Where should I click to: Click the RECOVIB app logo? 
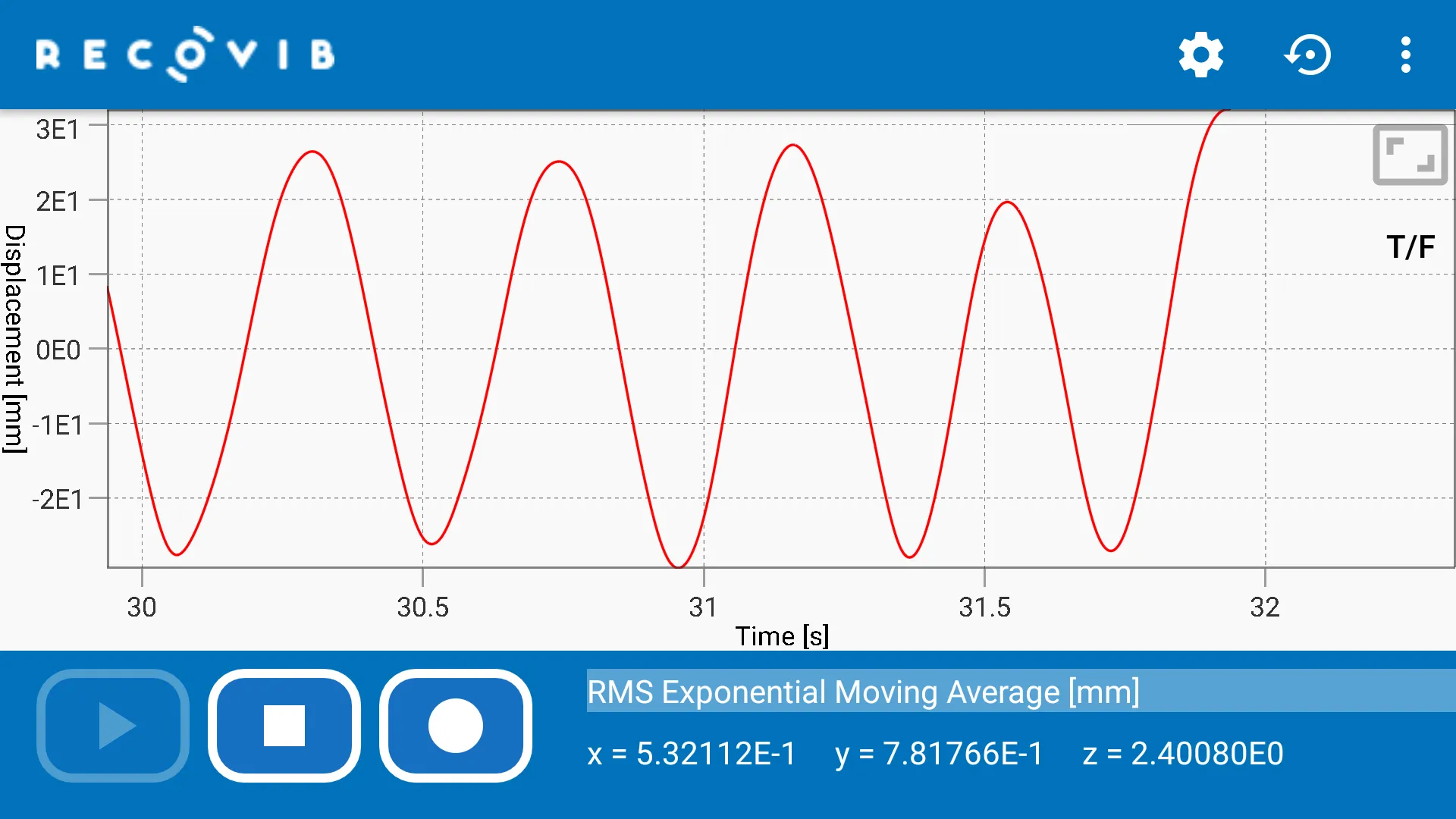[186, 53]
